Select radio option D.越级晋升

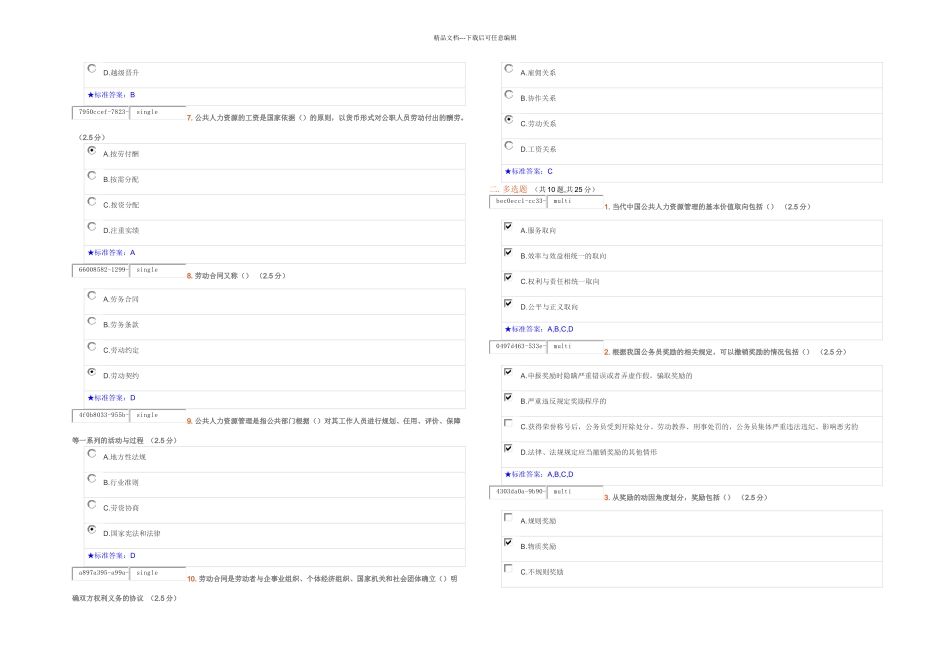pyautogui.click(x=91, y=68)
